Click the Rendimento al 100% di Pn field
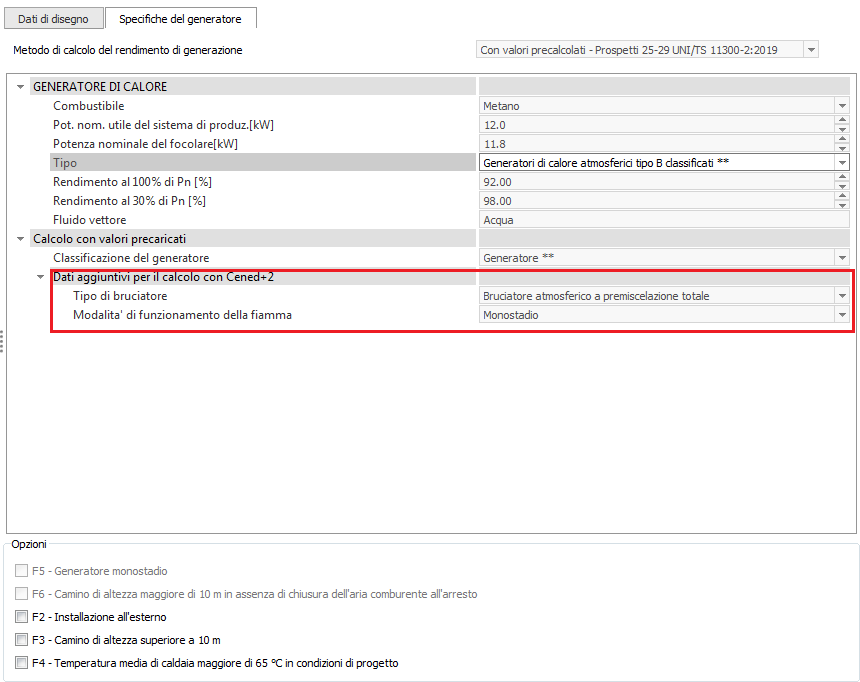This screenshot has height=682, width=860. [x=655, y=182]
